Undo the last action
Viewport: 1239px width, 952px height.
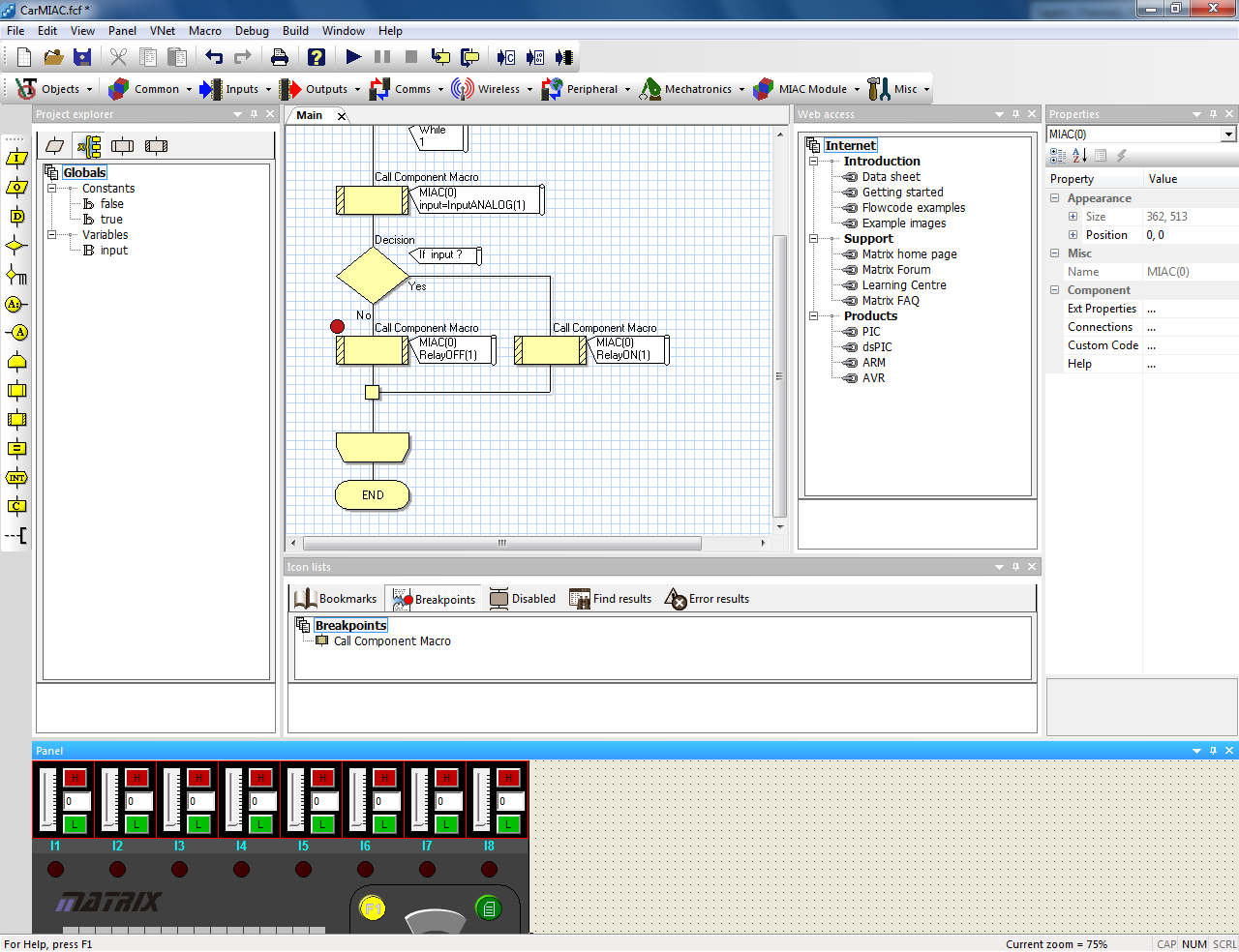(x=214, y=57)
